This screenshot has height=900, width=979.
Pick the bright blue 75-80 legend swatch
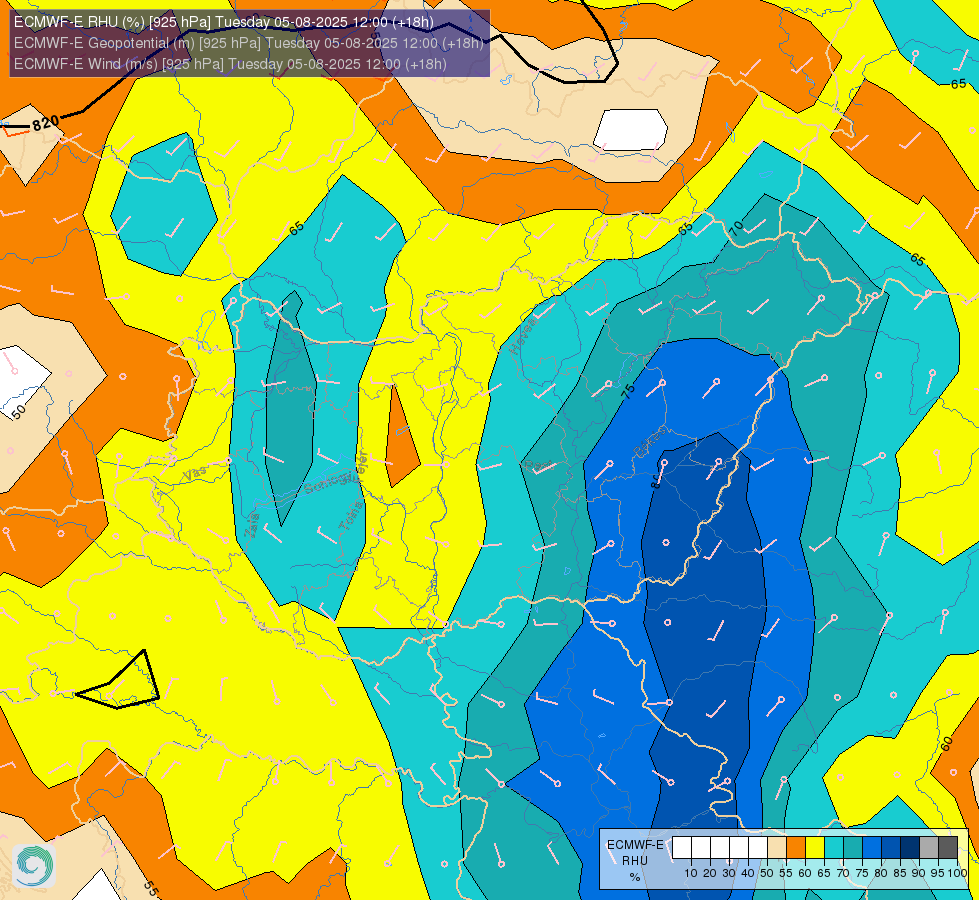(x=872, y=848)
